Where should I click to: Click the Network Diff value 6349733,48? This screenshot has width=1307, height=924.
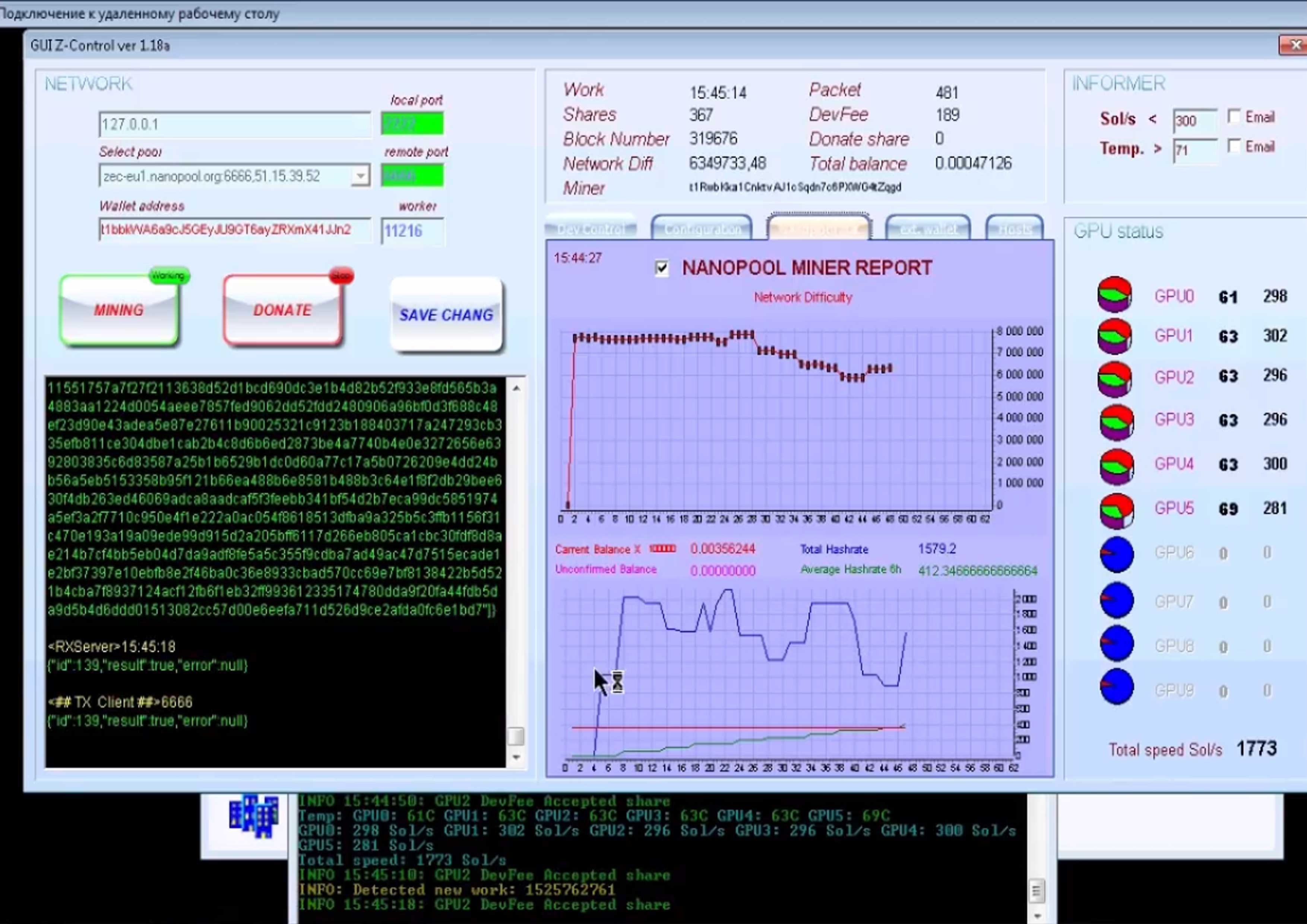(728, 164)
